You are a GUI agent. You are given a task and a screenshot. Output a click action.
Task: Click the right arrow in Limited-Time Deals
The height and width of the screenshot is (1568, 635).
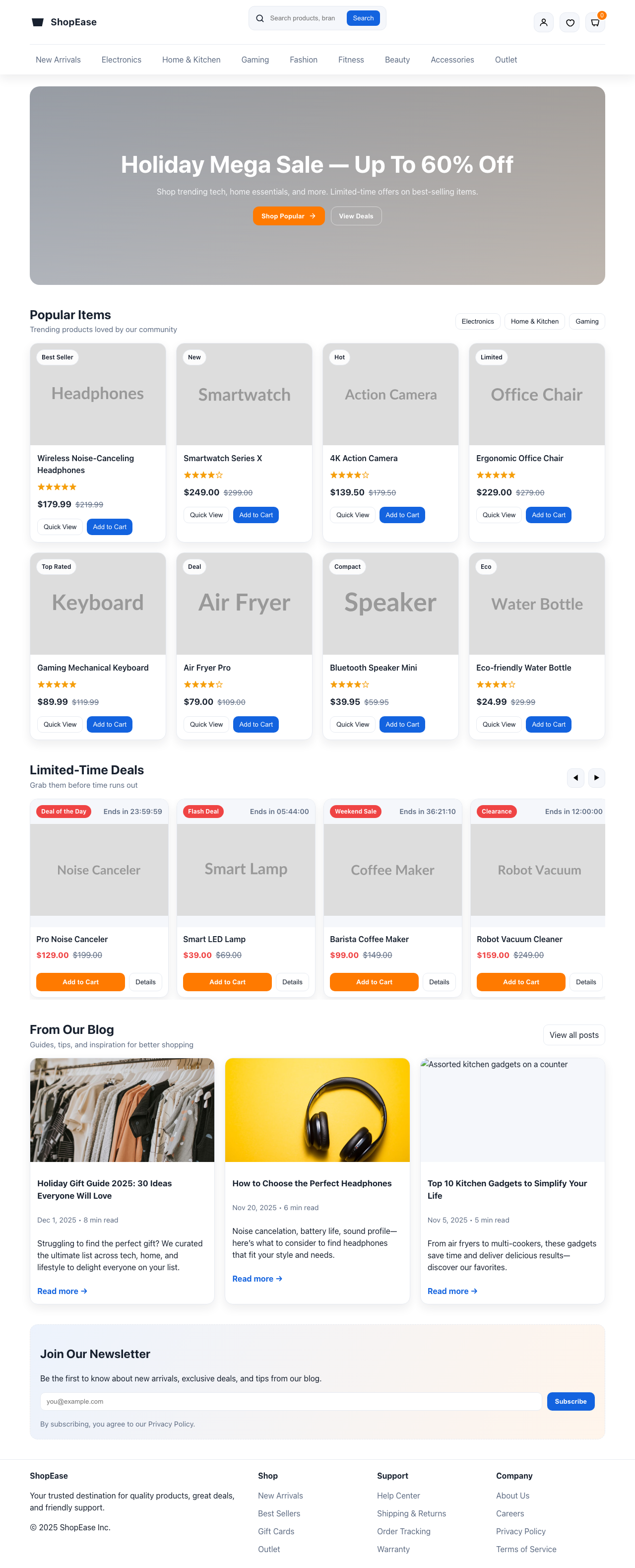pyautogui.click(x=597, y=777)
